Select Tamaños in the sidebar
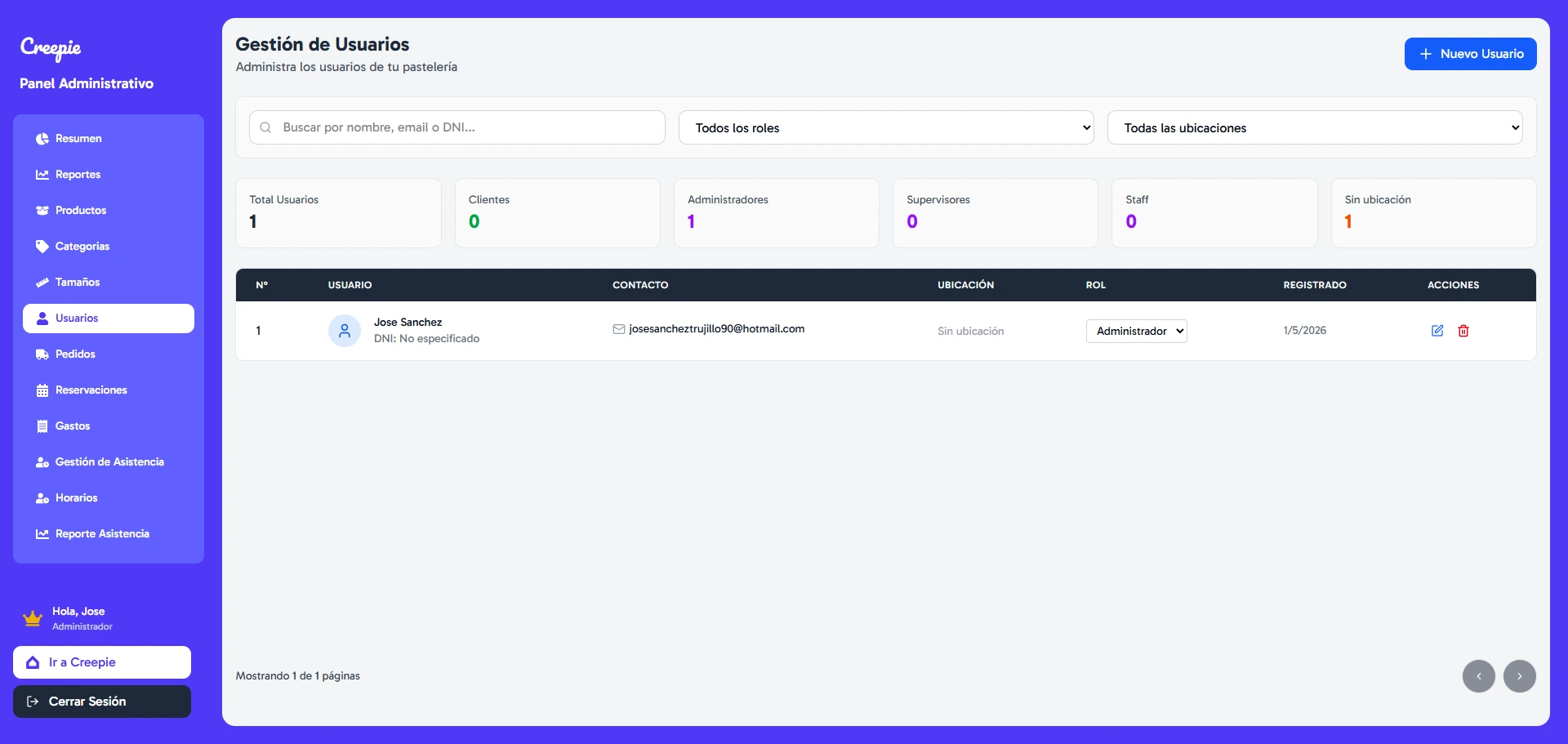 (109, 283)
